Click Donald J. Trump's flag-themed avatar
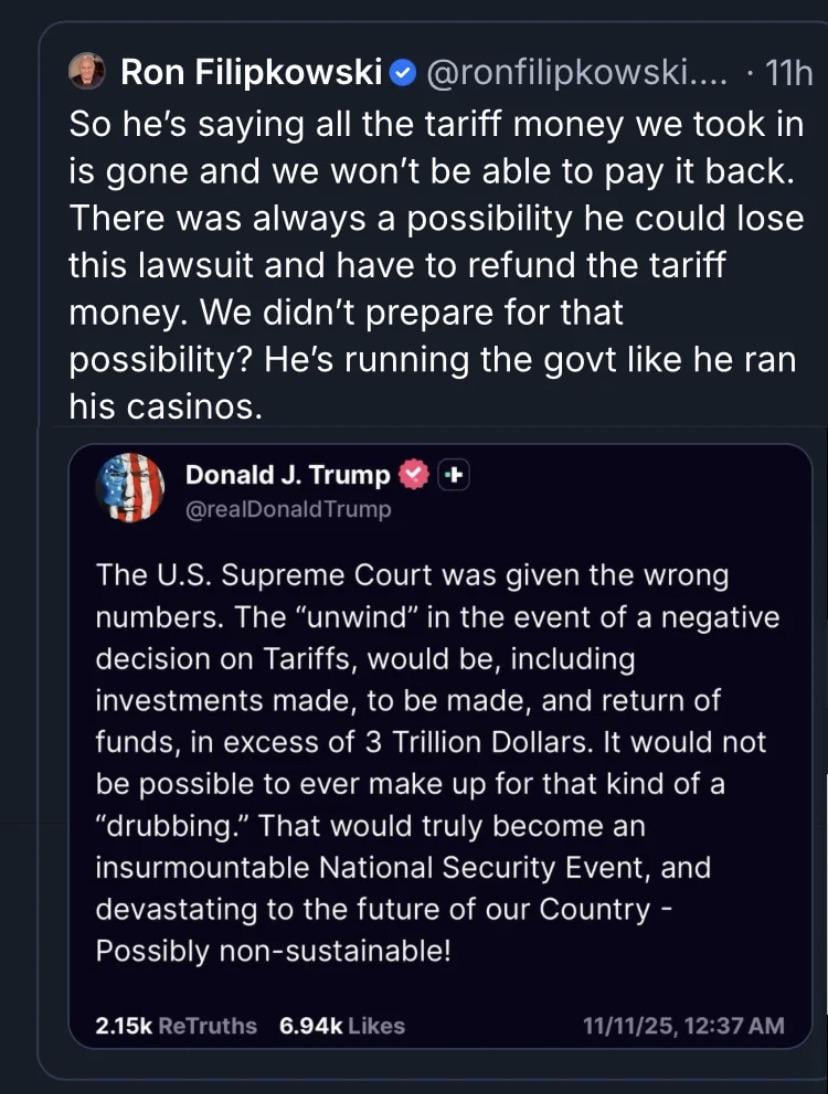The width and height of the screenshot is (828, 1094). click(130, 487)
